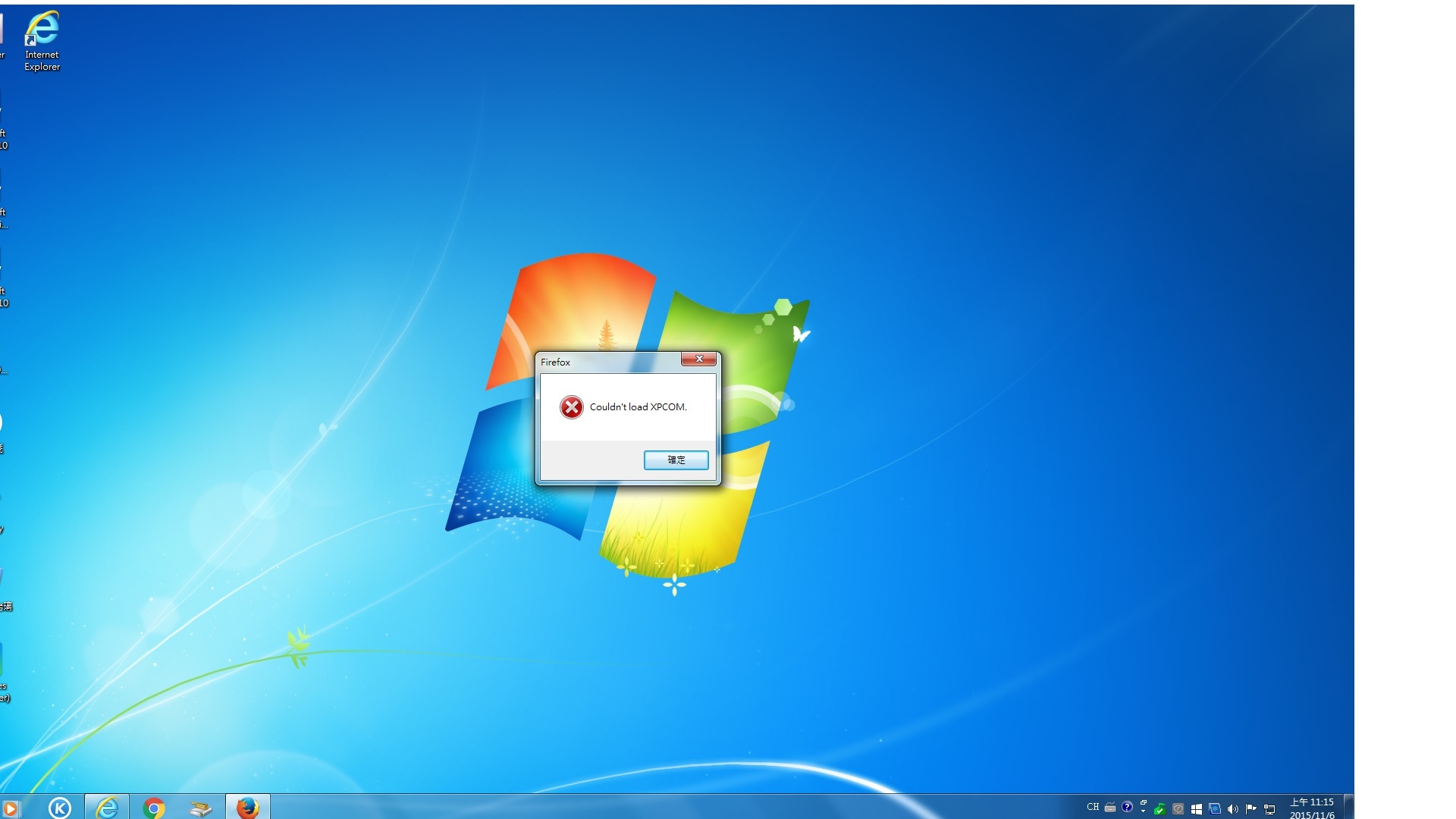
Task: Click the gray chat bubble tray icon
Action: [1178, 809]
